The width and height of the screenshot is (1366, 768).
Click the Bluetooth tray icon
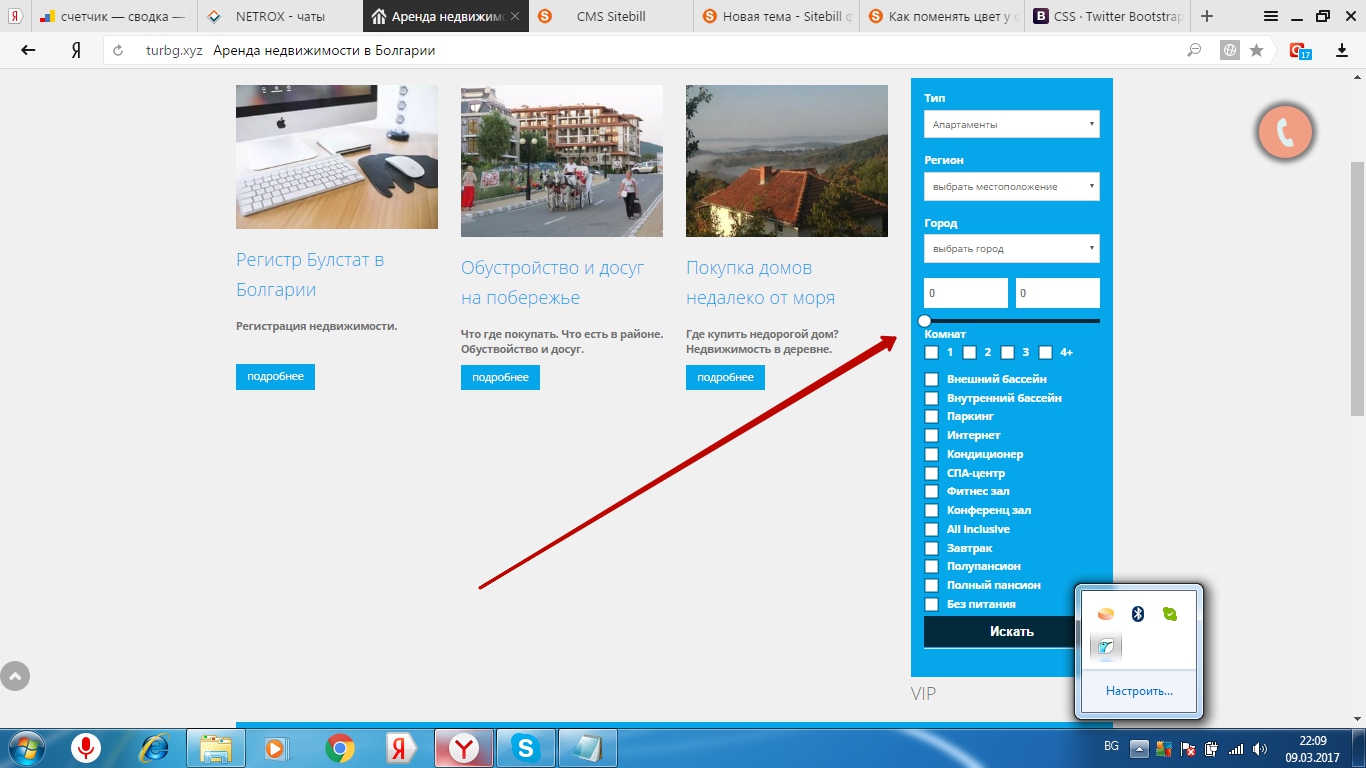(1137, 614)
